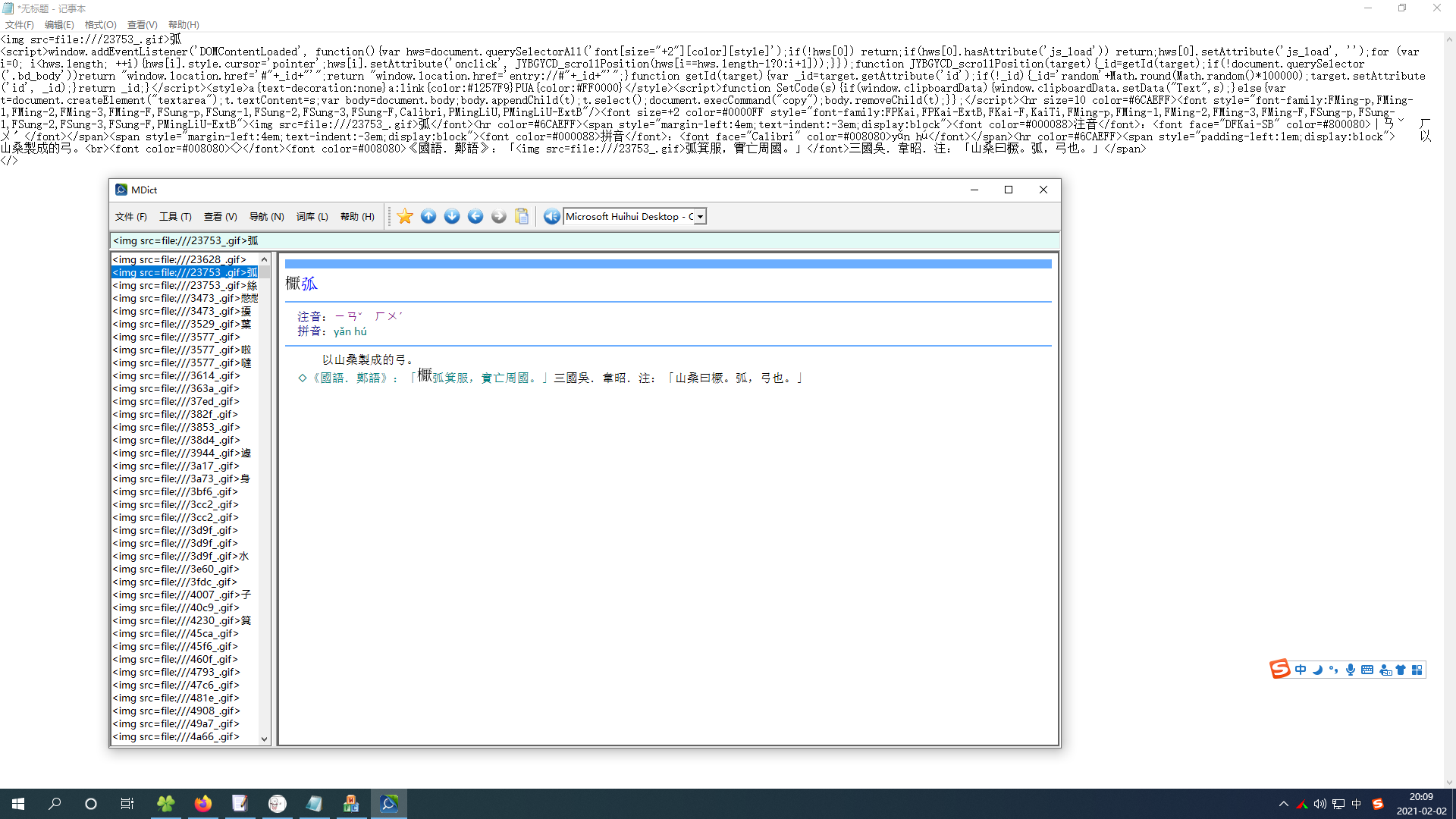Select entry 4230_.gif in word list

pos(185,621)
